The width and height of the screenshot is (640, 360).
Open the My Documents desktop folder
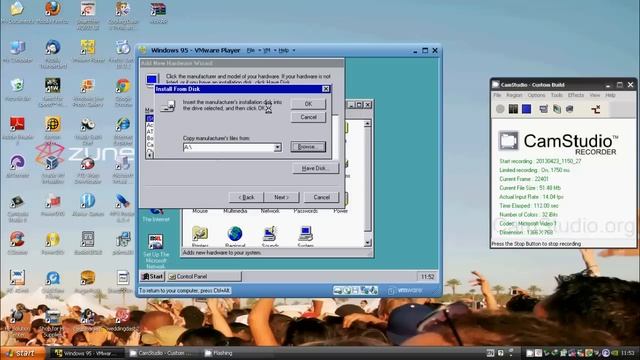tap(17, 9)
